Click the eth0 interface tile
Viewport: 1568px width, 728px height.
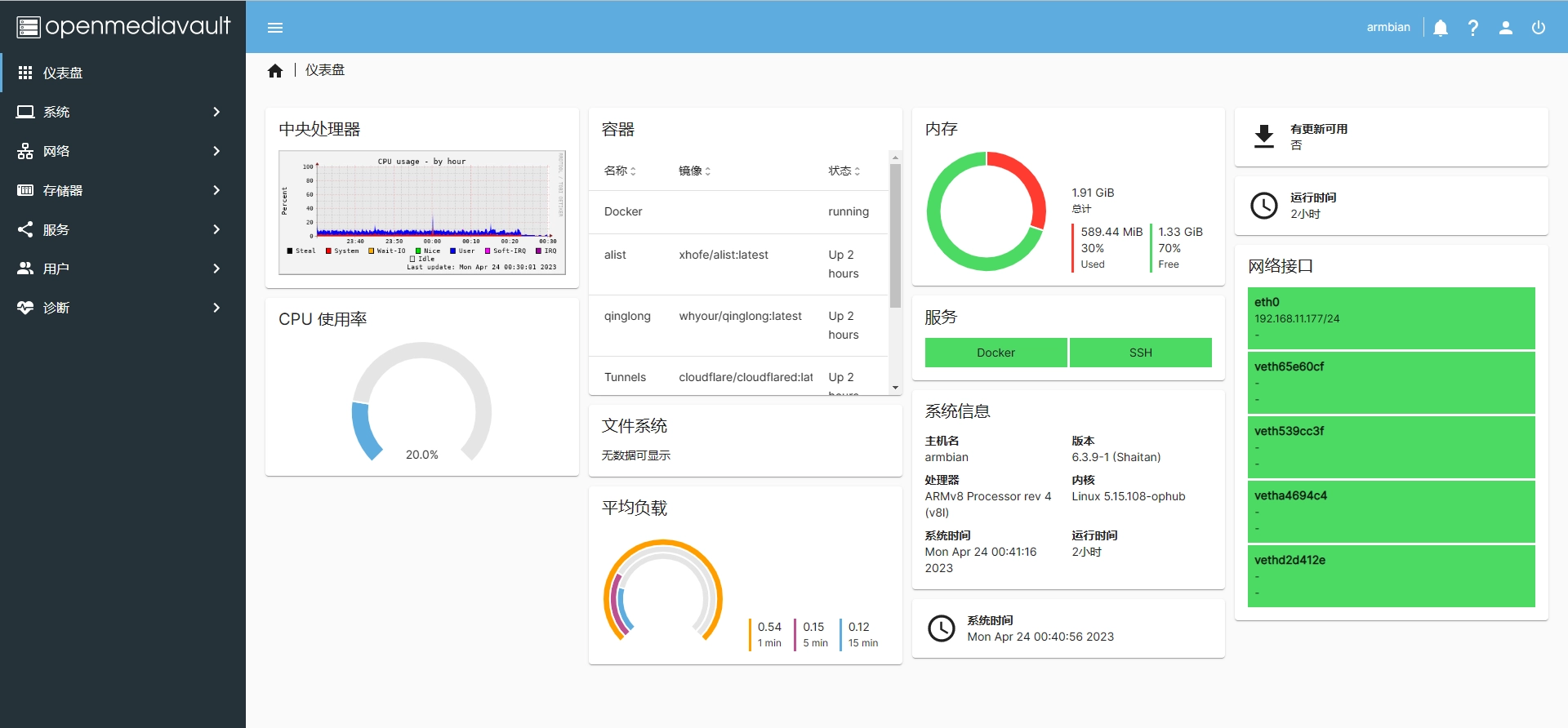click(x=1392, y=318)
